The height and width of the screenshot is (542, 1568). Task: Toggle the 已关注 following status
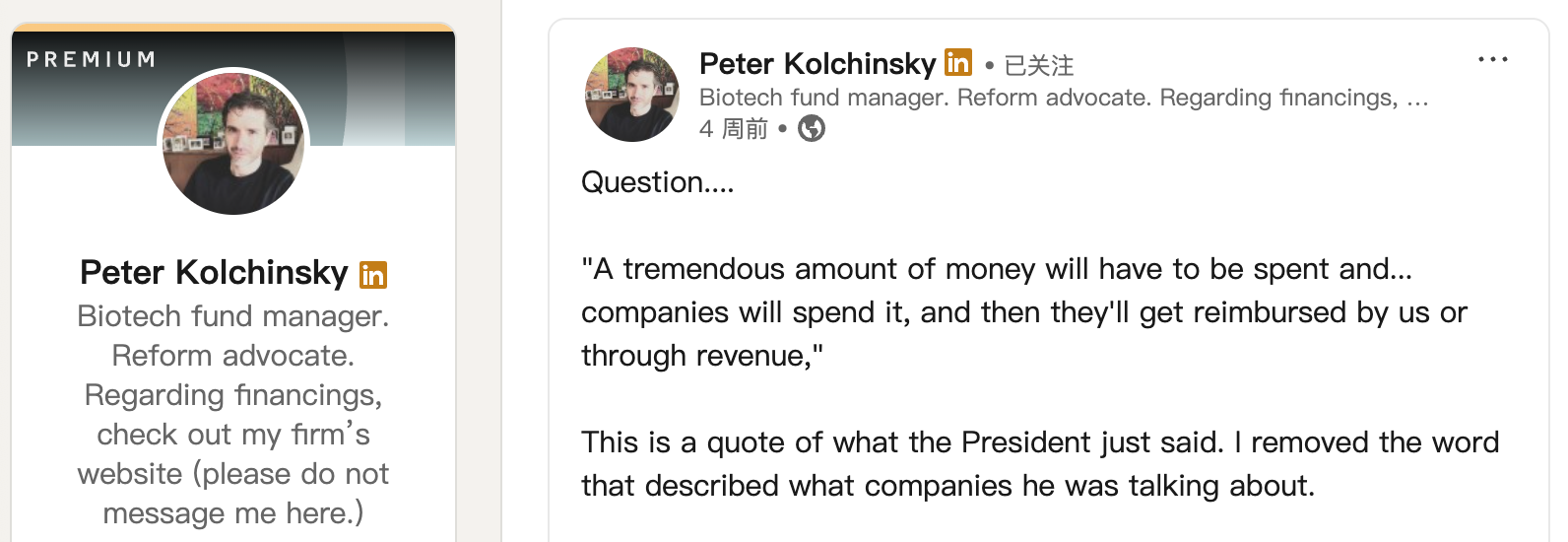pyautogui.click(x=1039, y=66)
